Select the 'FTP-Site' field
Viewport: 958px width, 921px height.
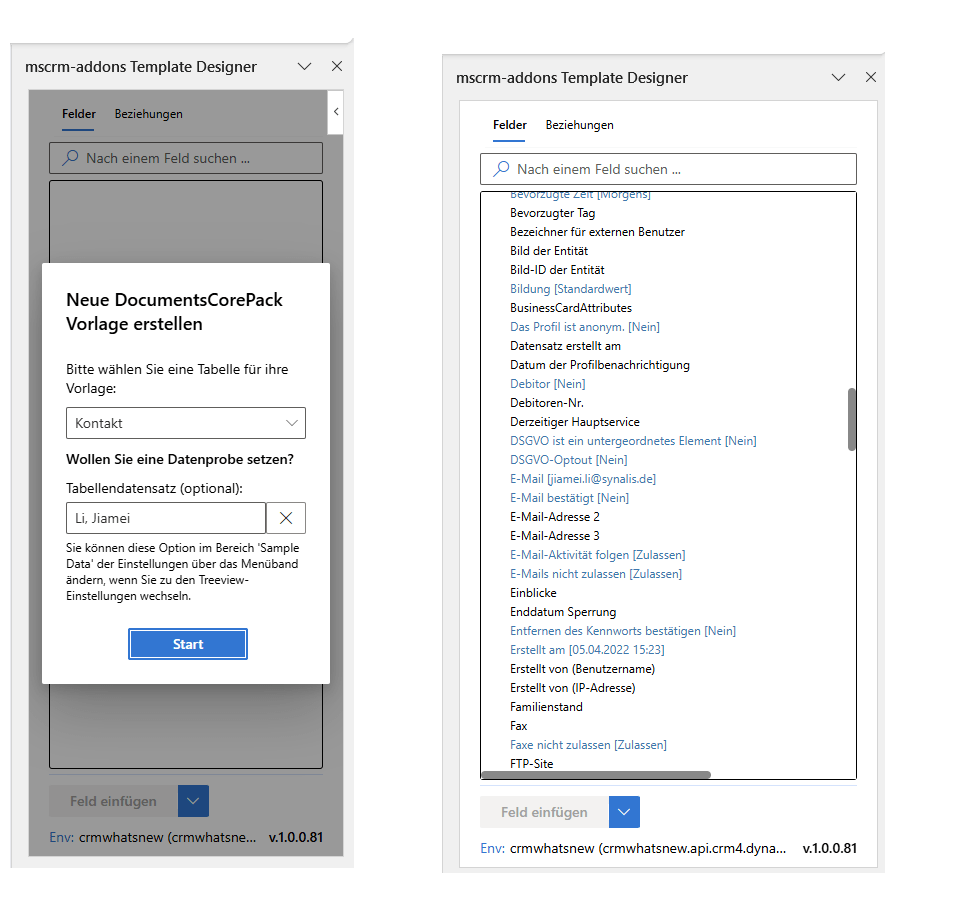click(532, 764)
